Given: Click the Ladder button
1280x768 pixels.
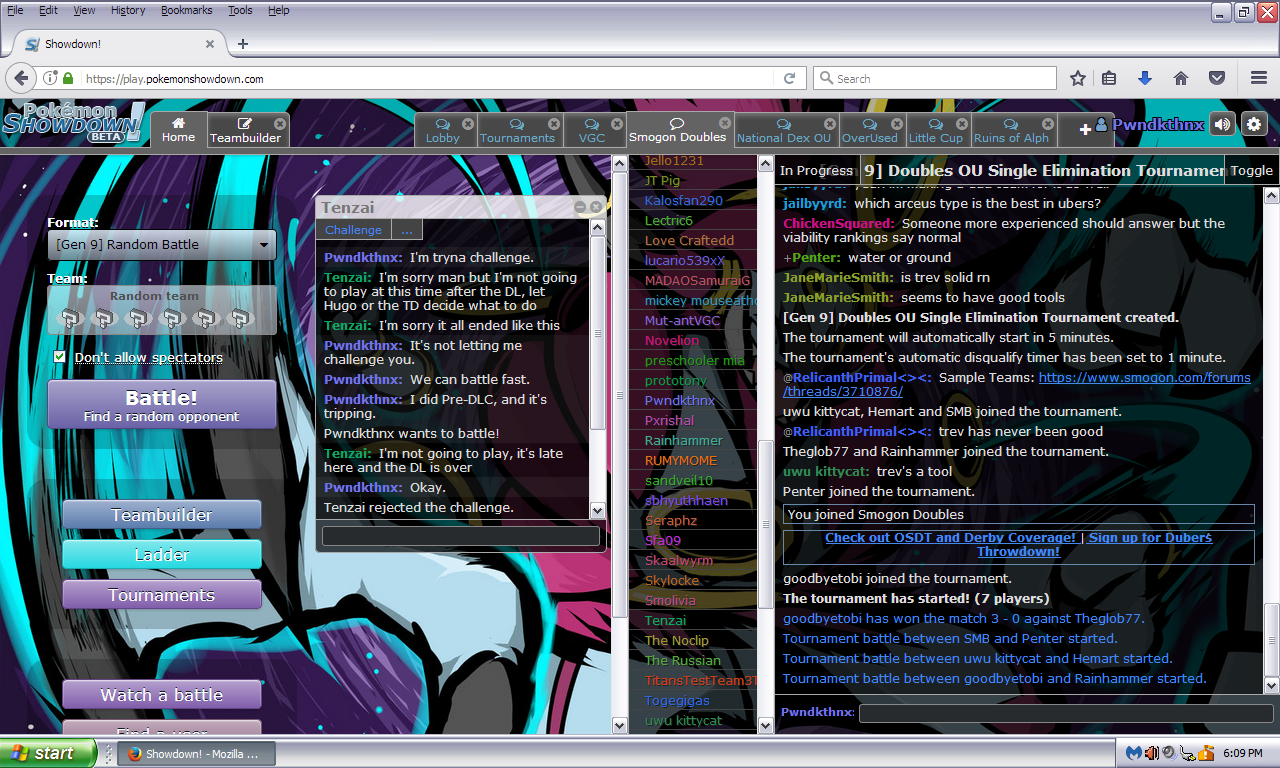Looking at the screenshot, I should [x=162, y=555].
